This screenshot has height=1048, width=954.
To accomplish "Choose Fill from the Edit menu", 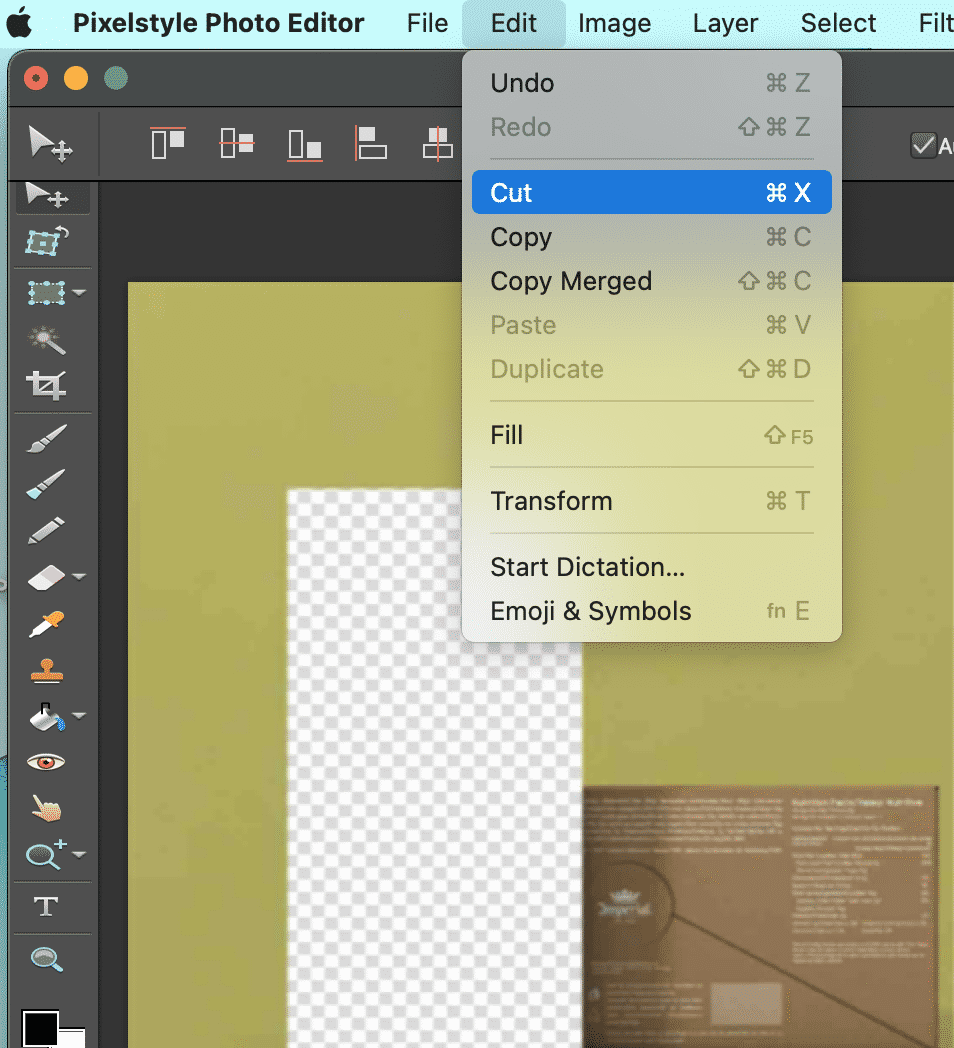I will tap(652, 435).
